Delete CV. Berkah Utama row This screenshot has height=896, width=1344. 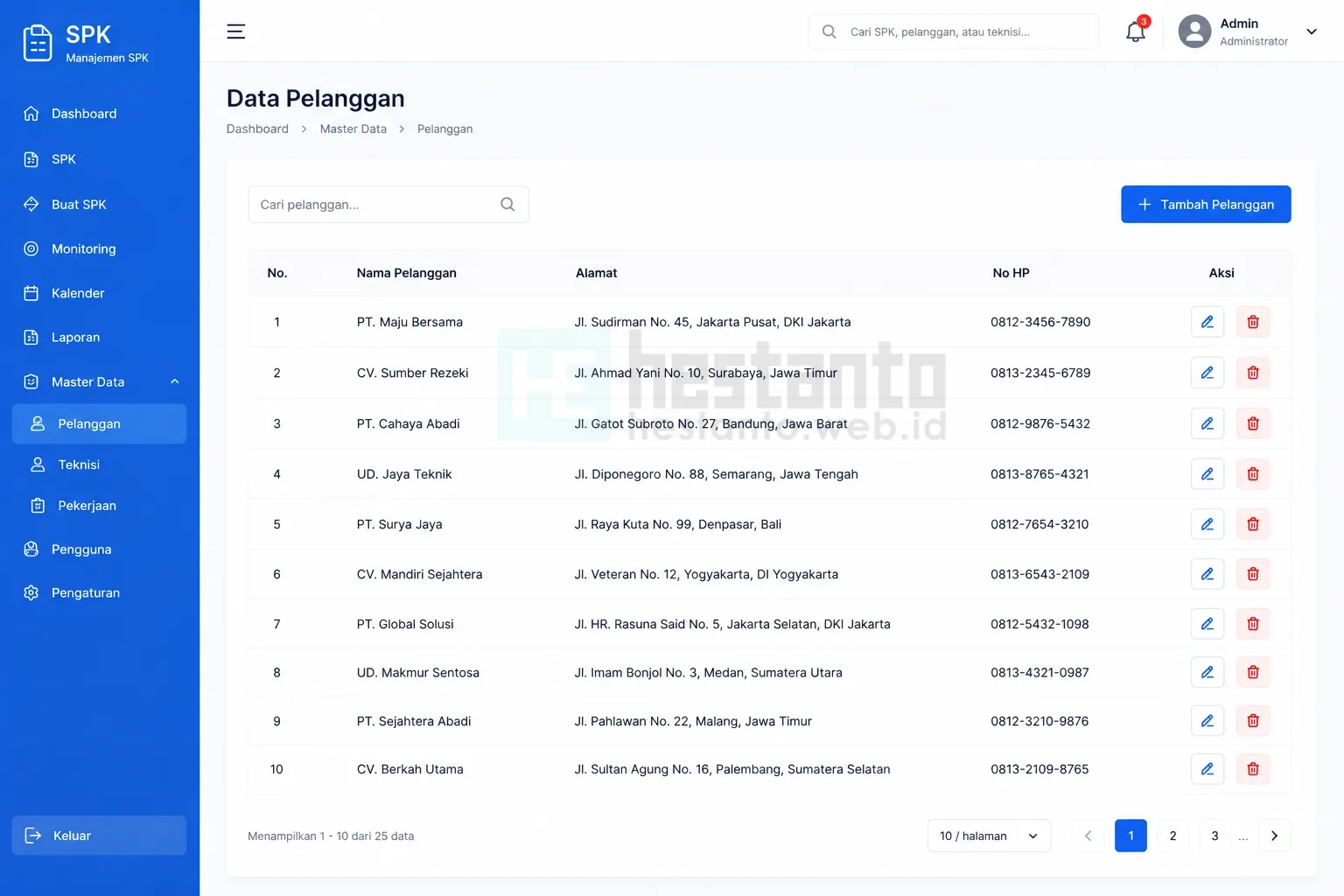point(1253,769)
